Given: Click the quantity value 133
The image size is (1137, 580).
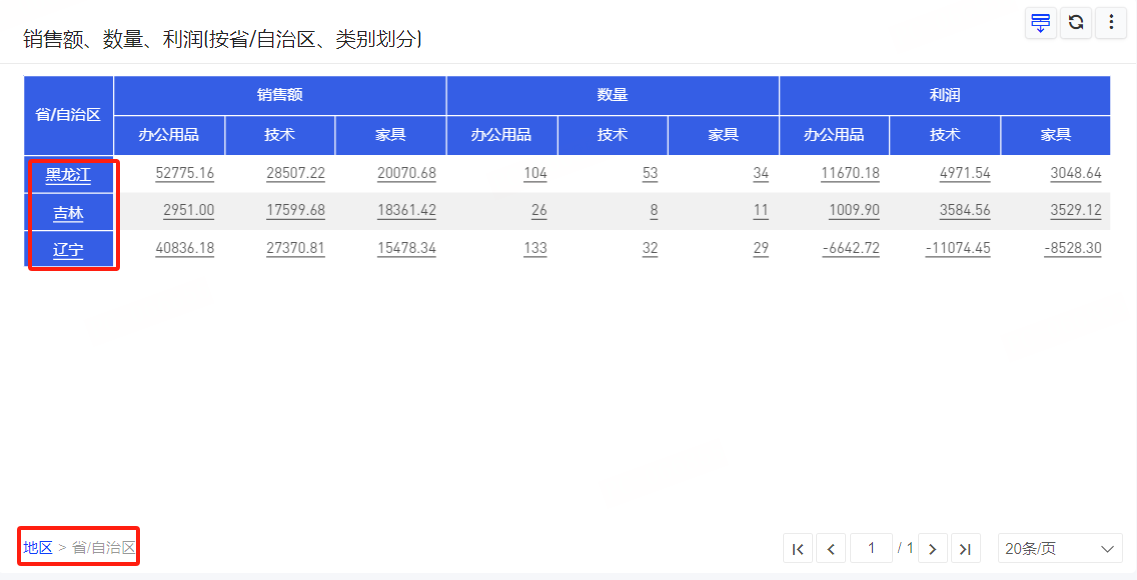Looking at the screenshot, I should coord(535,248).
